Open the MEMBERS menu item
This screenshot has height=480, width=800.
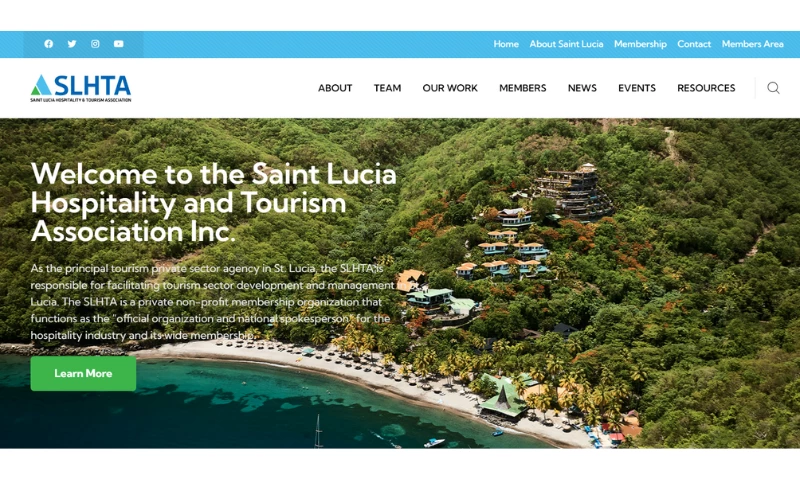point(522,88)
